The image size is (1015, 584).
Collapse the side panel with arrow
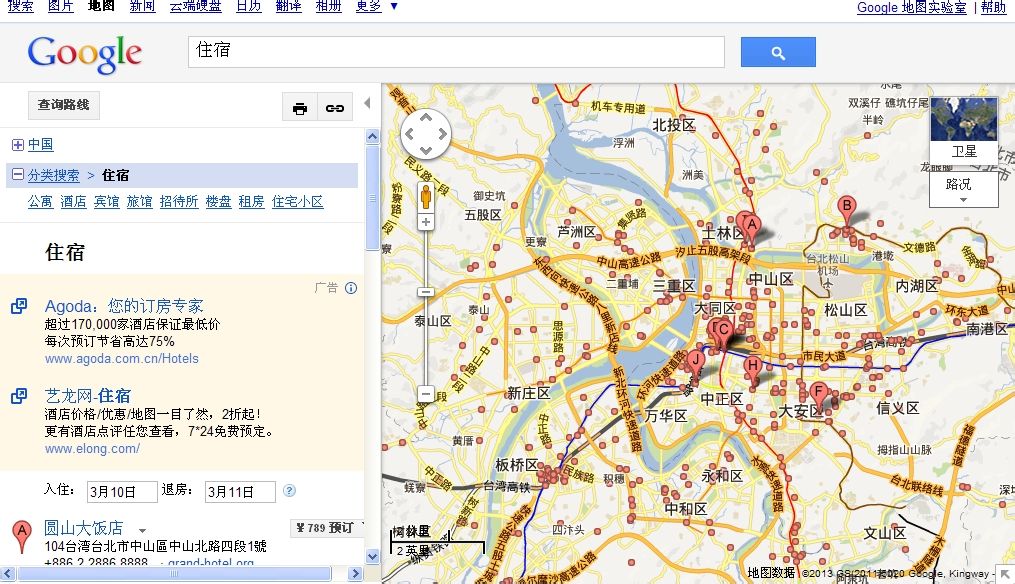tap(367, 103)
